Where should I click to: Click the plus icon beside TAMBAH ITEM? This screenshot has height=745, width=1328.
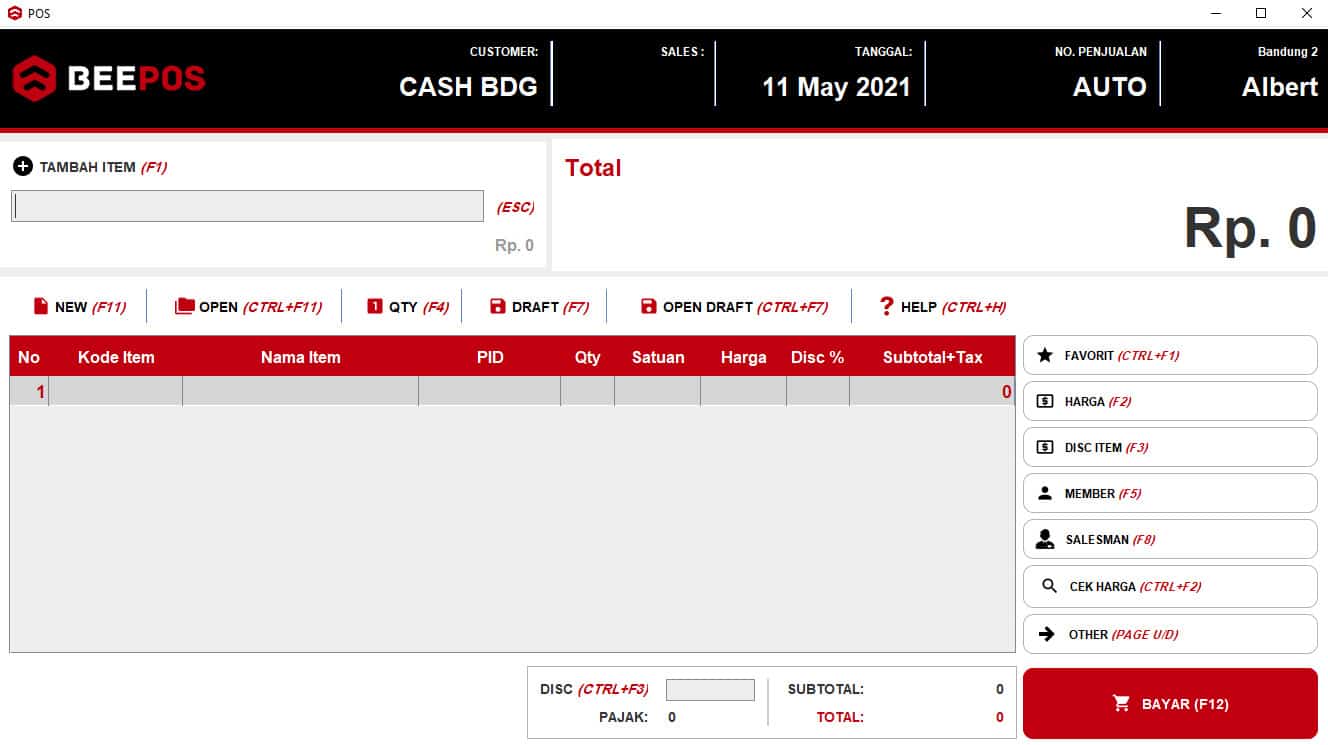click(x=23, y=167)
